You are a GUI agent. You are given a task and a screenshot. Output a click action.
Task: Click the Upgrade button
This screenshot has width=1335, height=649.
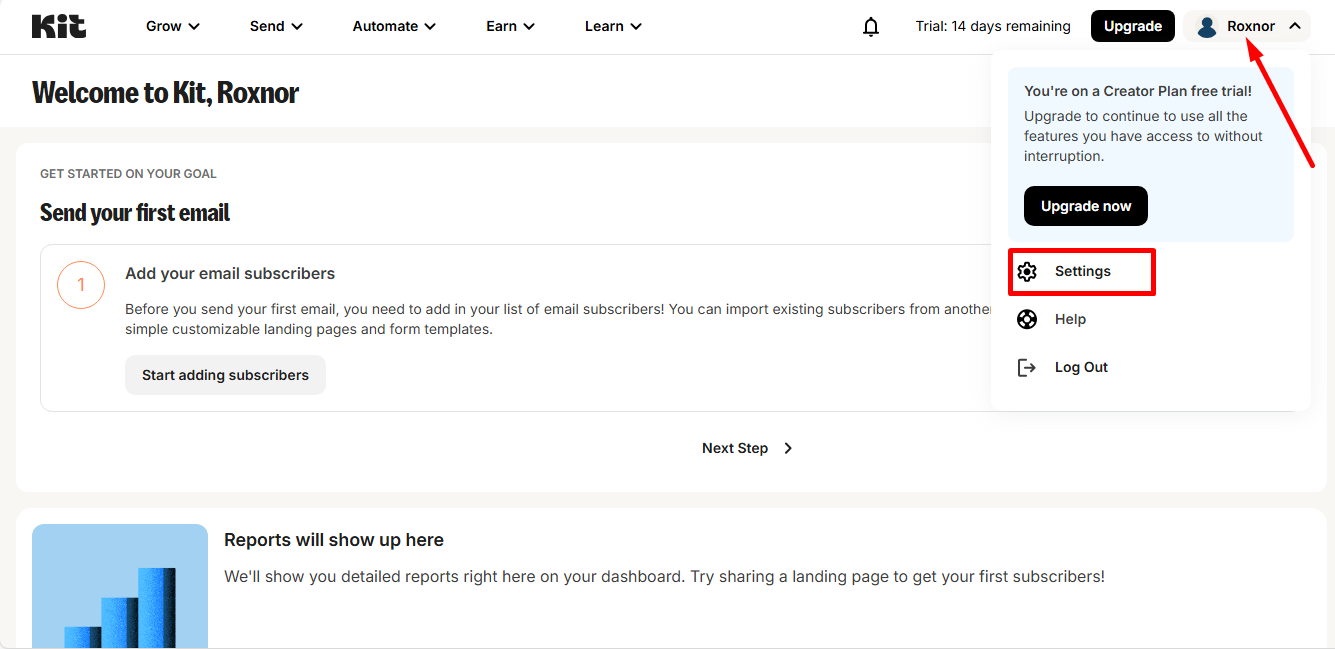pos(1132,25)
